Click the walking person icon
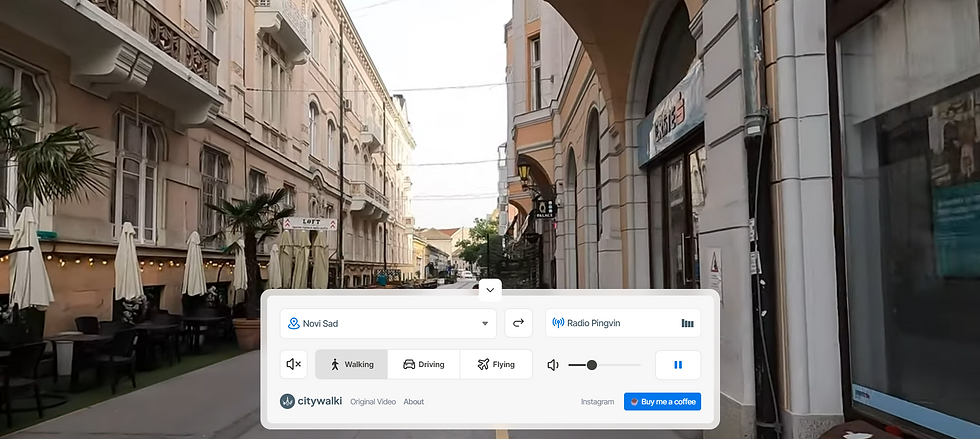 pos(335,364)
